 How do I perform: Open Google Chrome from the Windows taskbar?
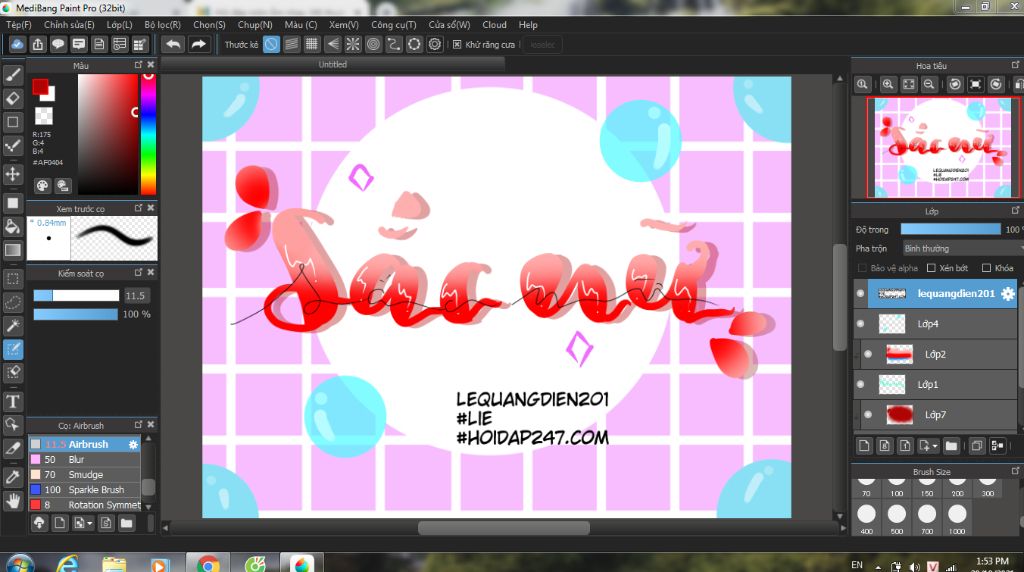pos(208,564)
